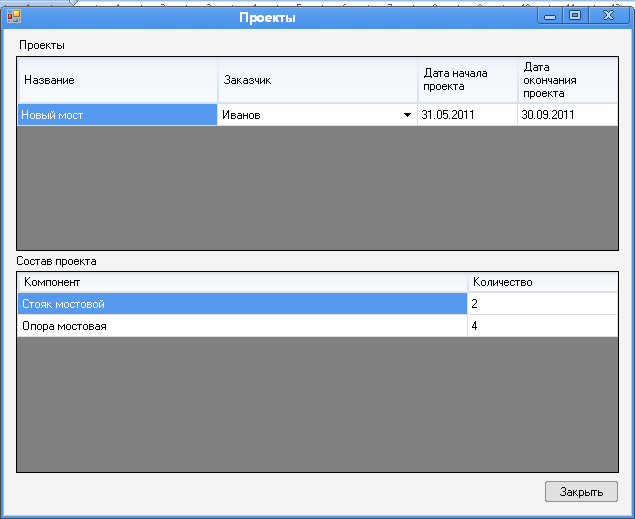
Task: Select the end date 30.09.2011 cell
Action: pyautogui.click(x=568, y=115)
